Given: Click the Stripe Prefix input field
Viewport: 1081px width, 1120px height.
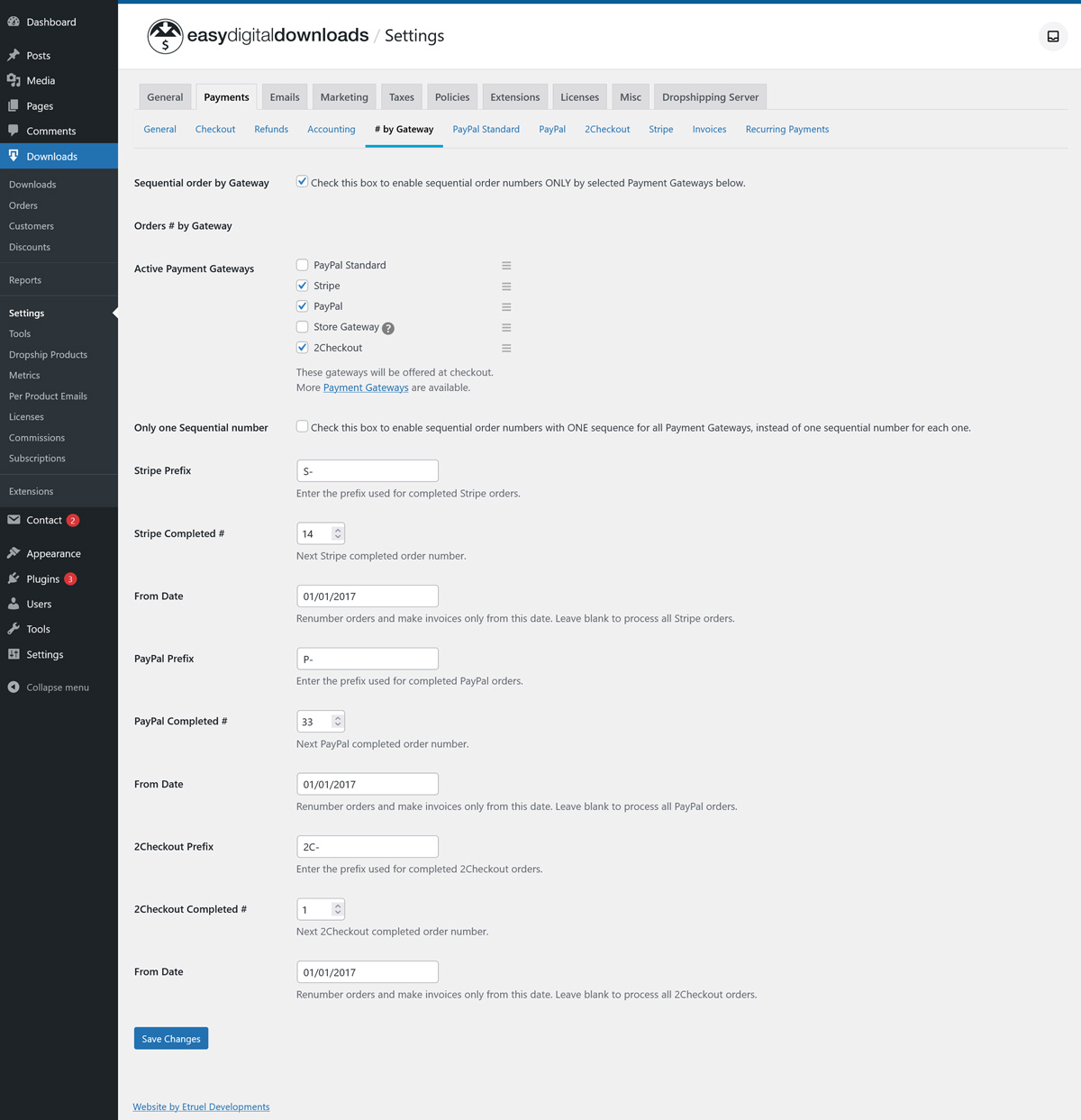Looking at the screenshot, I should point(368,470).
